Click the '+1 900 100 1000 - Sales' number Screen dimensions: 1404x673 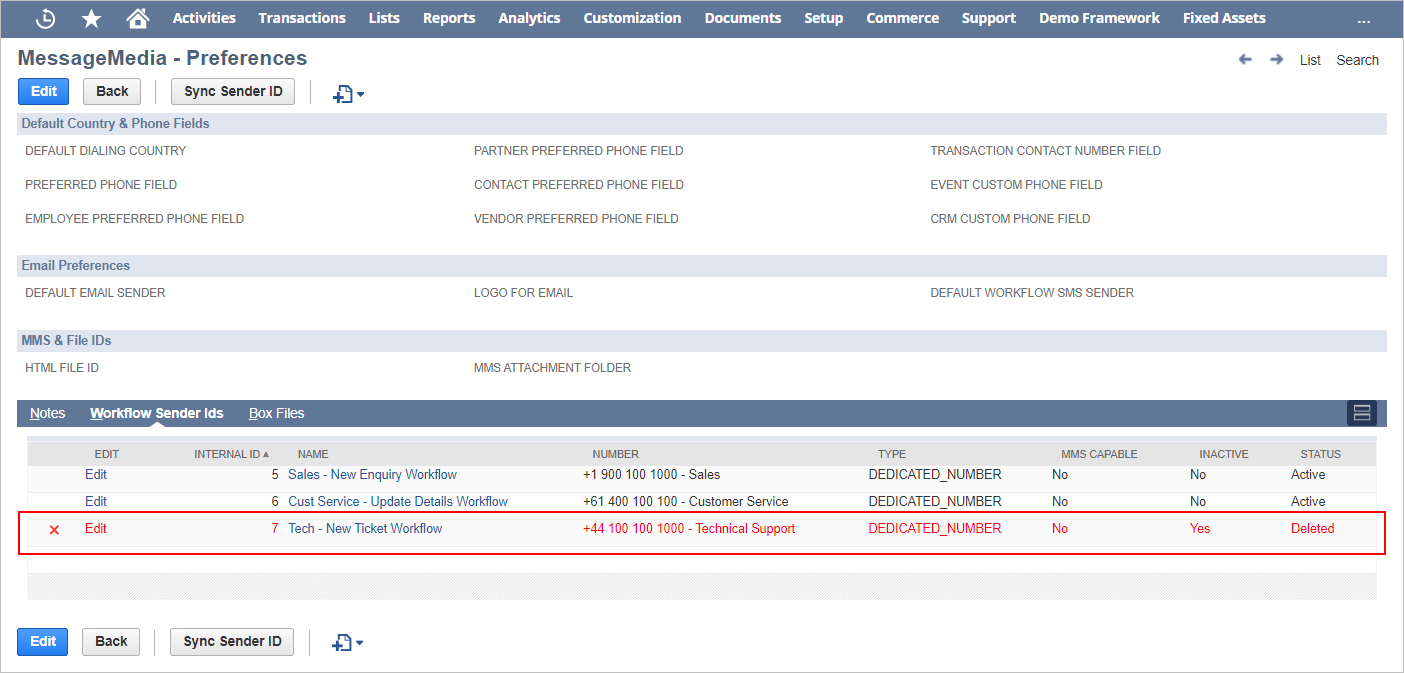click(651, 475)
